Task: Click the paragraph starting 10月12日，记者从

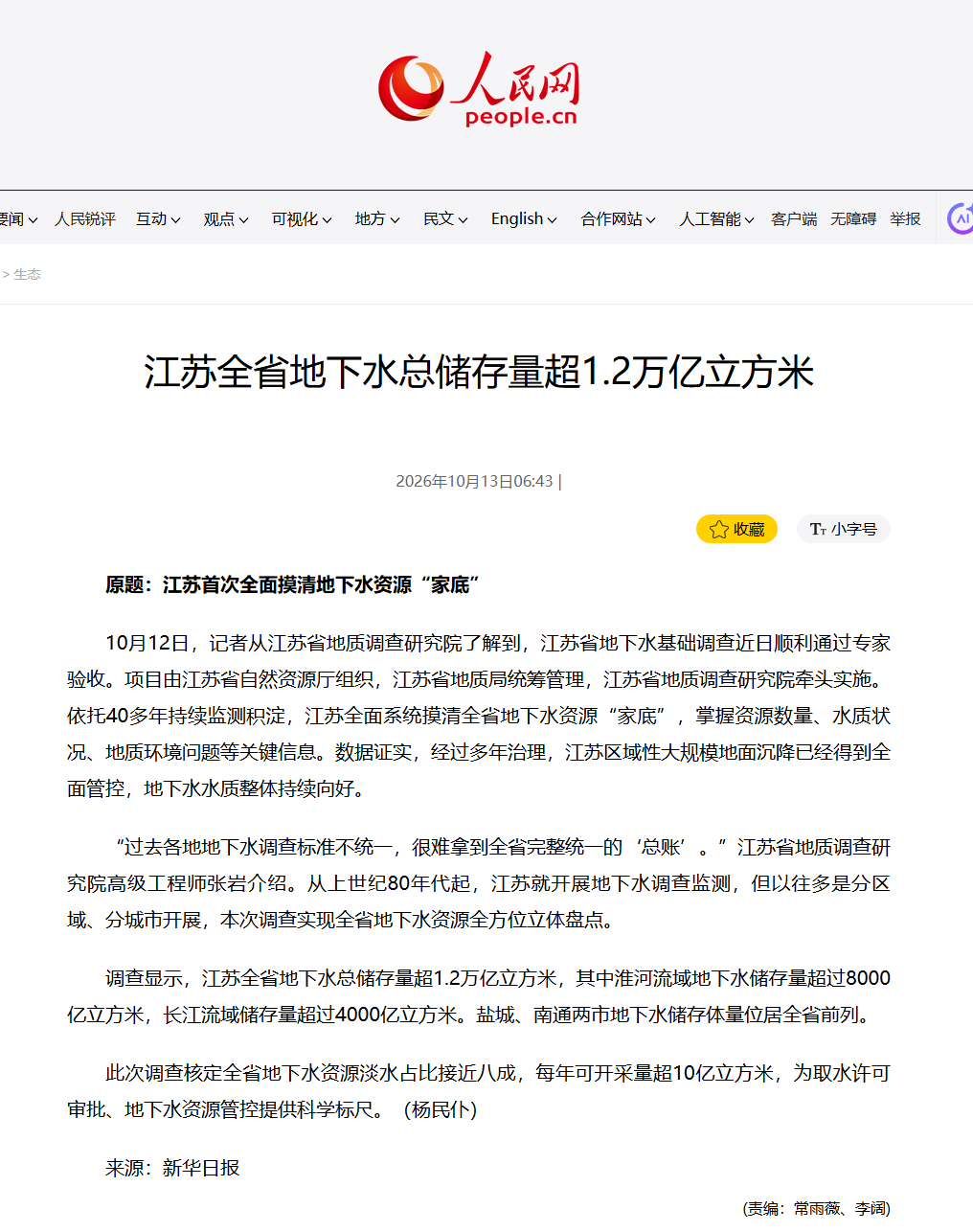Action: pos(479,716)
